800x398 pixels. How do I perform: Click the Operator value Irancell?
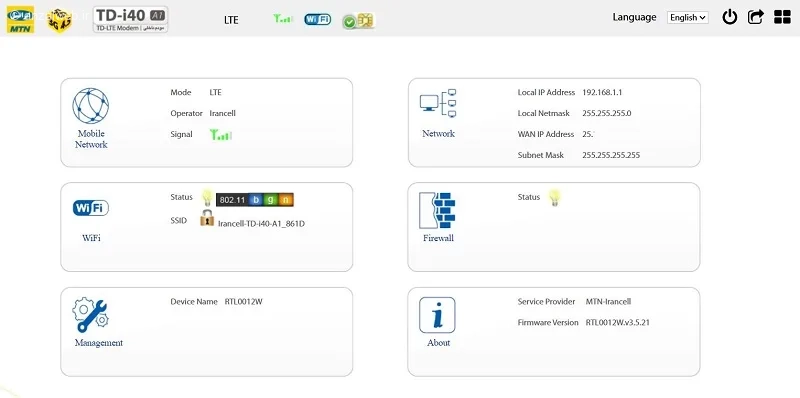click(222, 113)
